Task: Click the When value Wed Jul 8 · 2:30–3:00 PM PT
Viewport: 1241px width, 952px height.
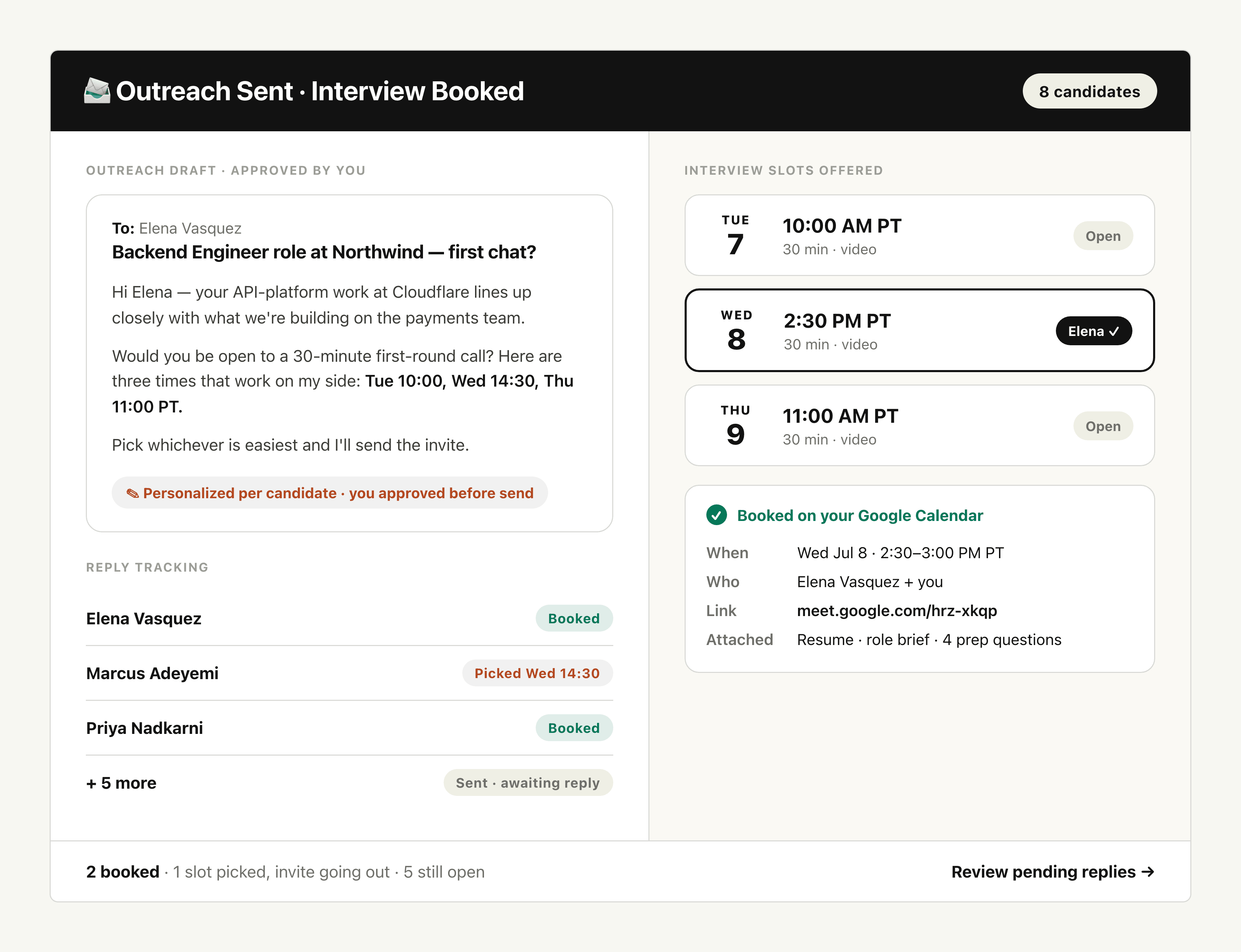Action: tap(900, 553)
